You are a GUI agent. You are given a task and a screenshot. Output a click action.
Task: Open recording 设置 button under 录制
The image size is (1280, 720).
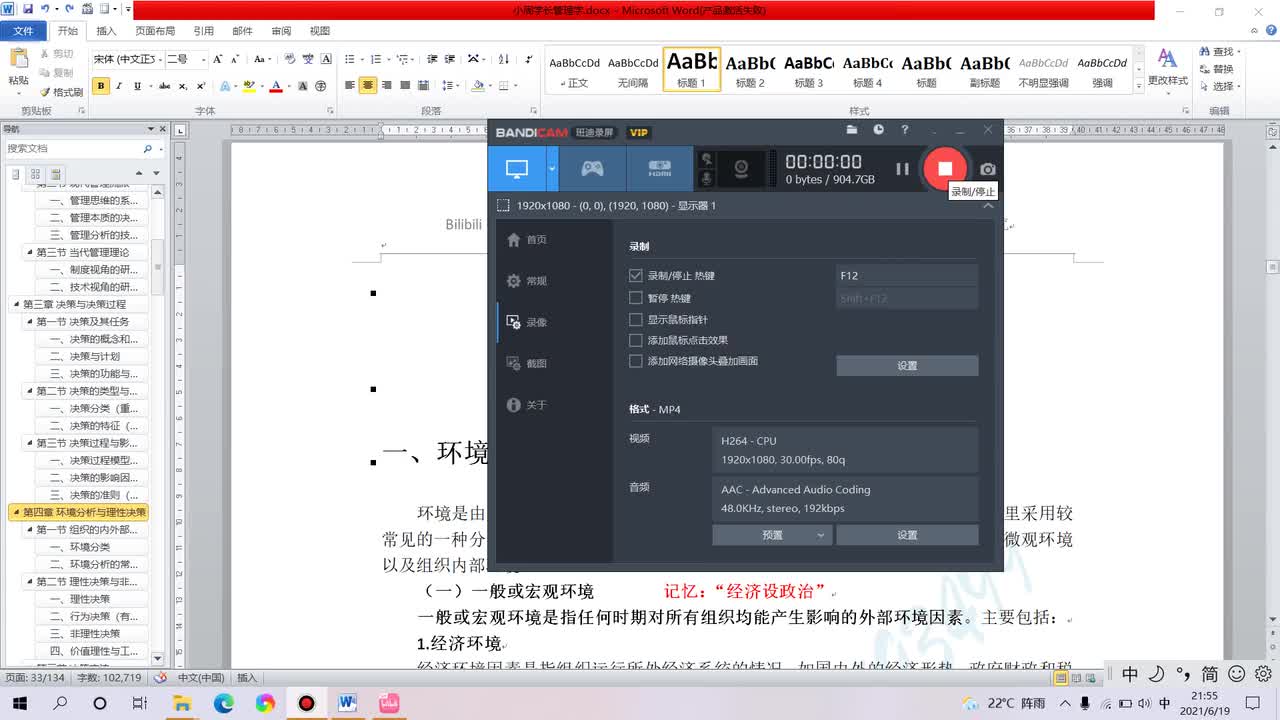[907, 366]
